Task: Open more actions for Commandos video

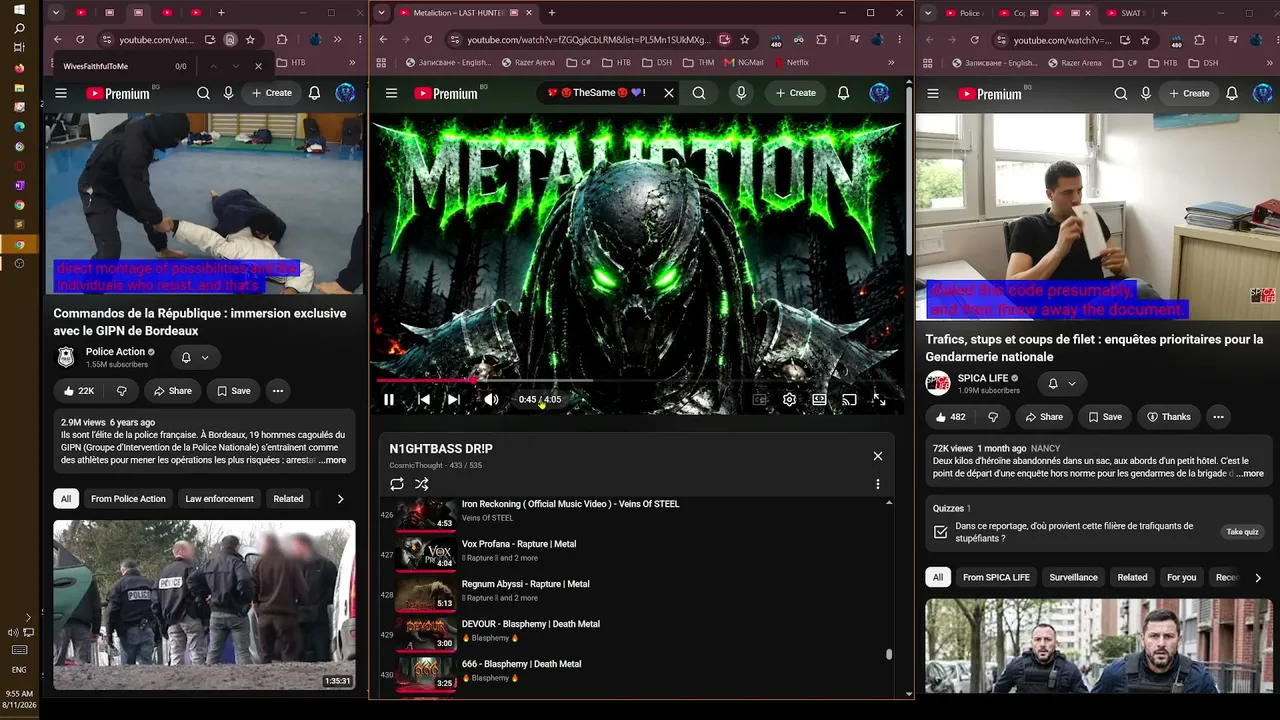Action: click(278, 391)
